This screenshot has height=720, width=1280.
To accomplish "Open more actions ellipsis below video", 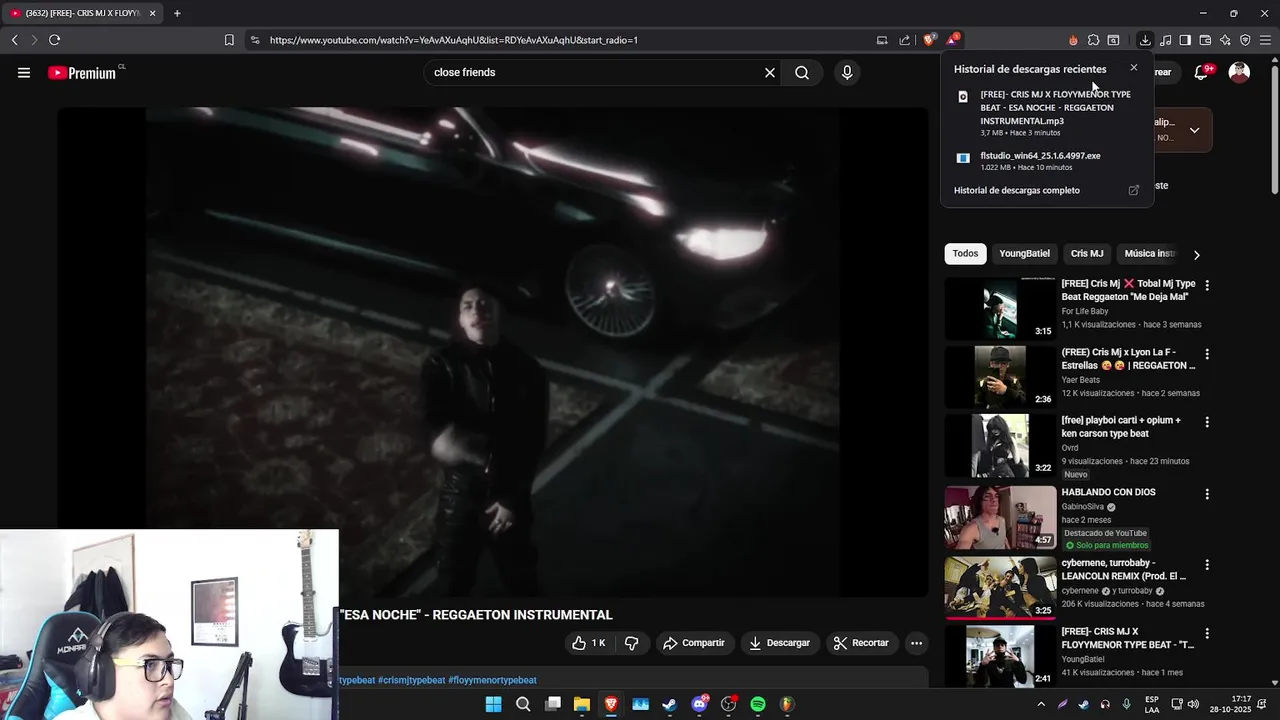I will point(916,643).
